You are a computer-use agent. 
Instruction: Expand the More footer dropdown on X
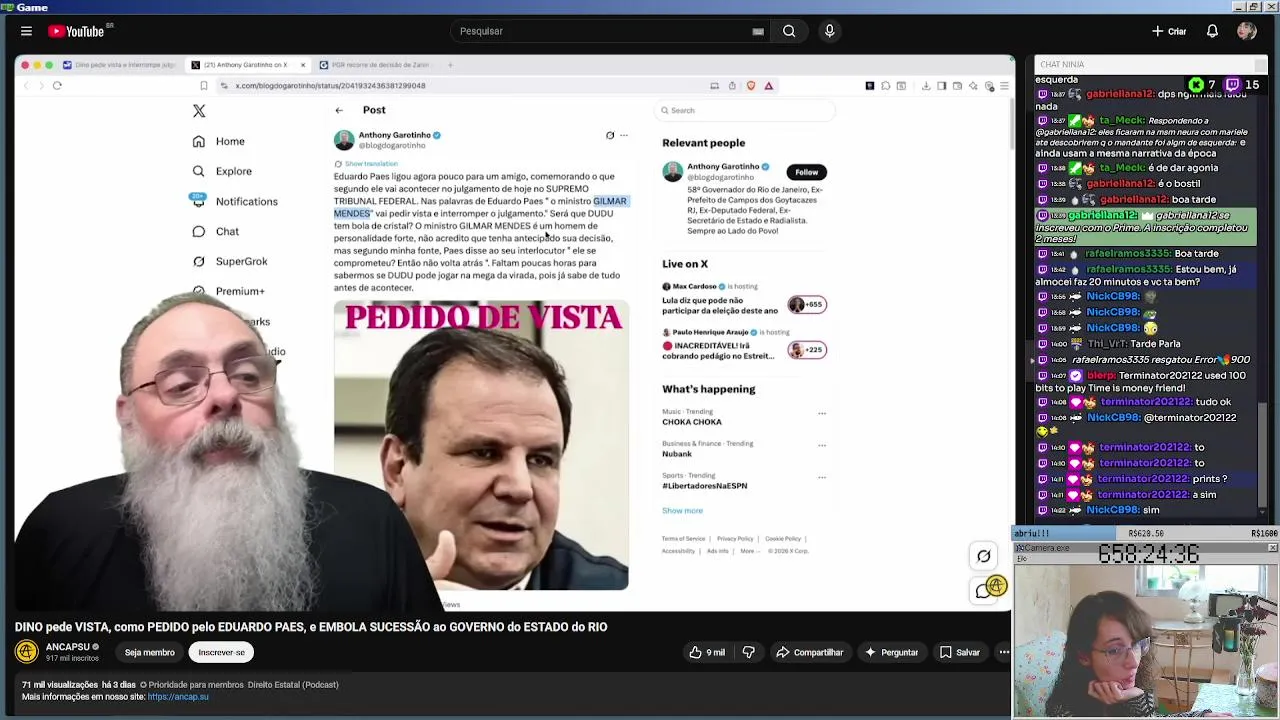[750, 551]
